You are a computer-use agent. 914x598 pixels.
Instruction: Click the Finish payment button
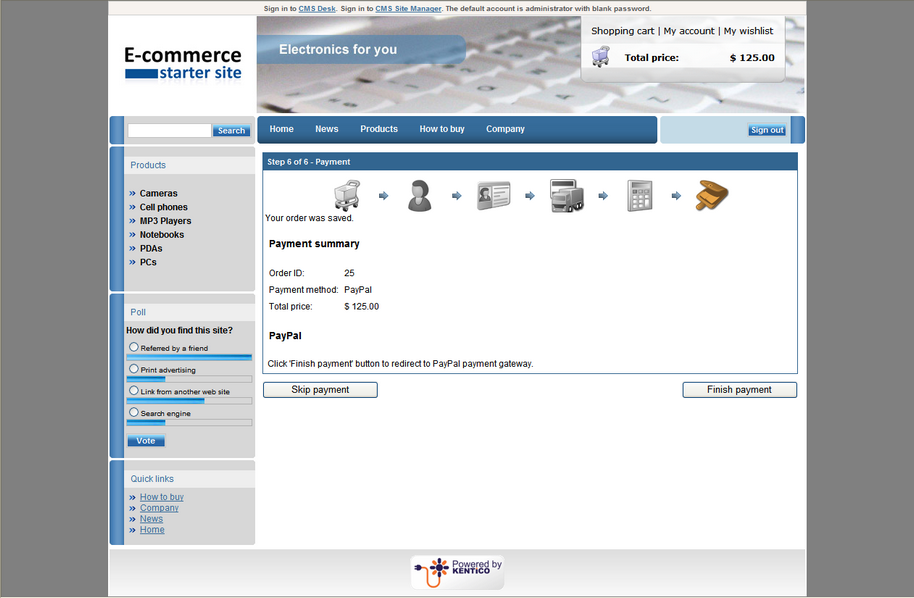(x=739, y=390)
